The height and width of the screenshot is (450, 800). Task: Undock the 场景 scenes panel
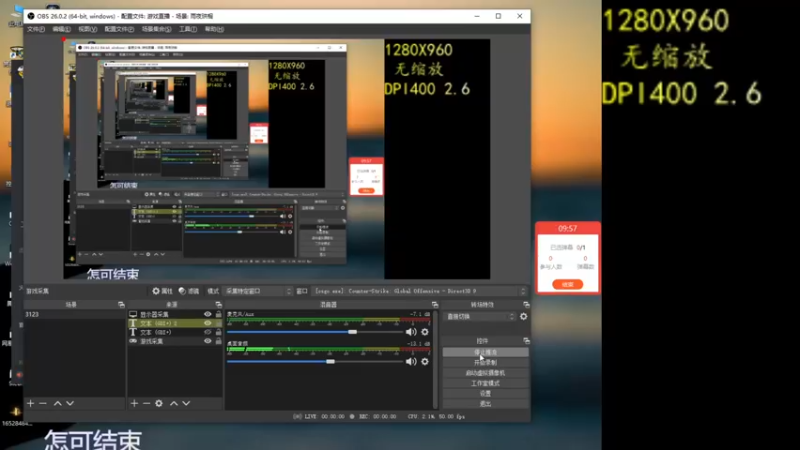coord(121,305)
